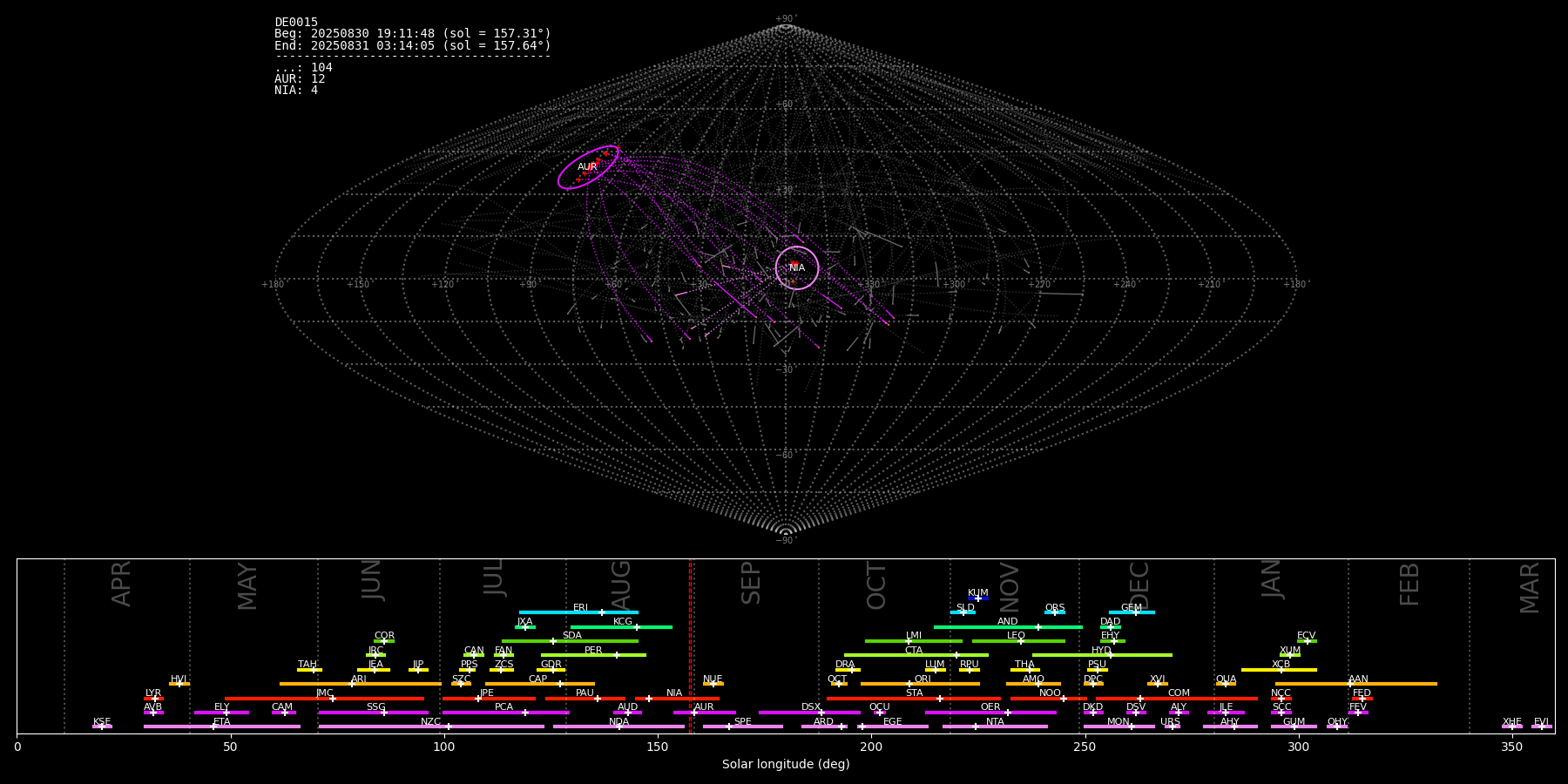Screen dimensions: 1568x784
Task: Click the 300 tick on solar longitude axis
Action: point(1298,747)
